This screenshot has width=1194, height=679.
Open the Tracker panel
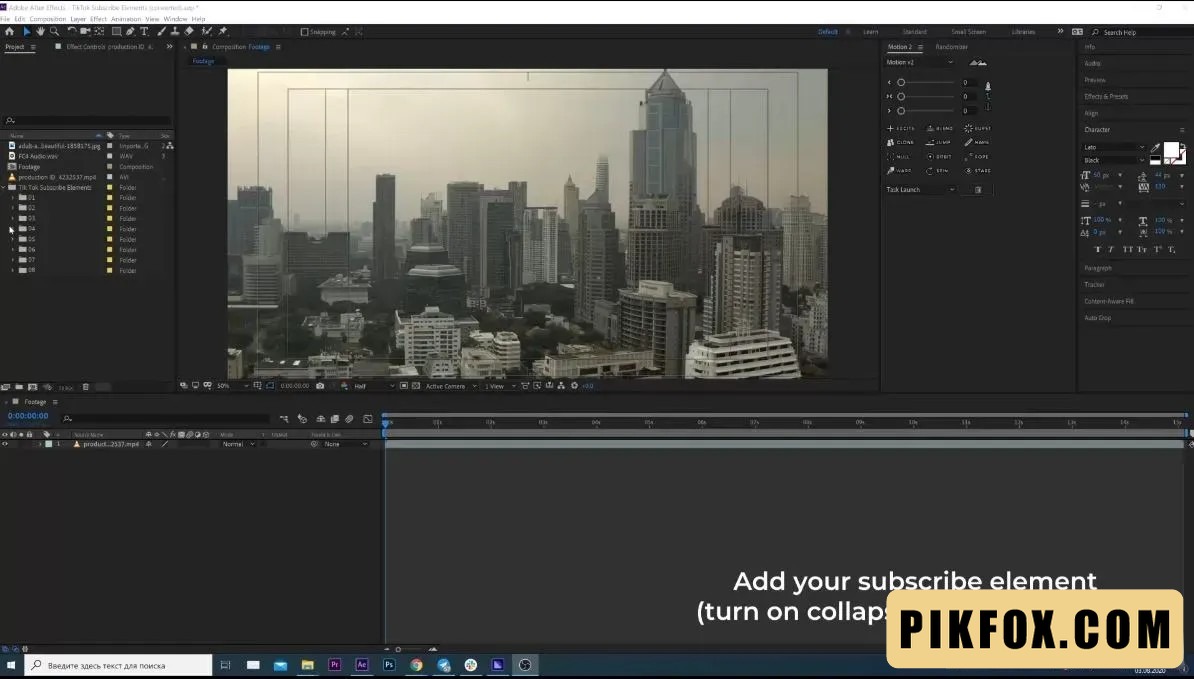pos(1094,285)
